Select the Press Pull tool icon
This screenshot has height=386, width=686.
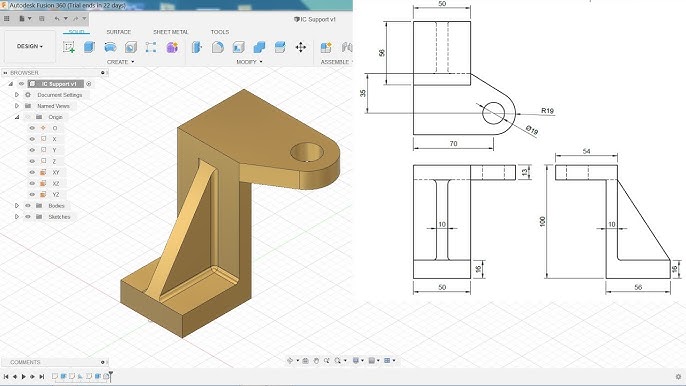(x=197, y=47)
